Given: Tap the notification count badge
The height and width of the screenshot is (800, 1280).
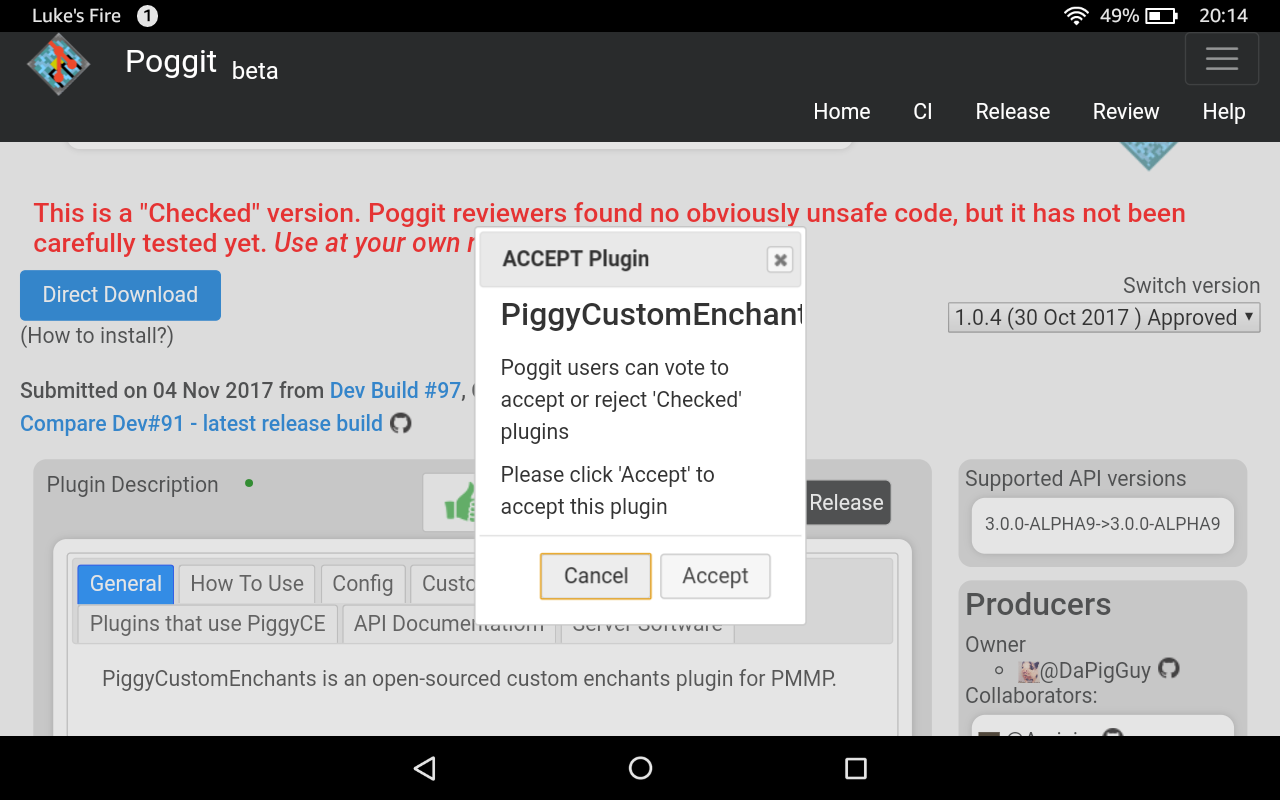Looking at the screenshot, I should coord(147,16).
